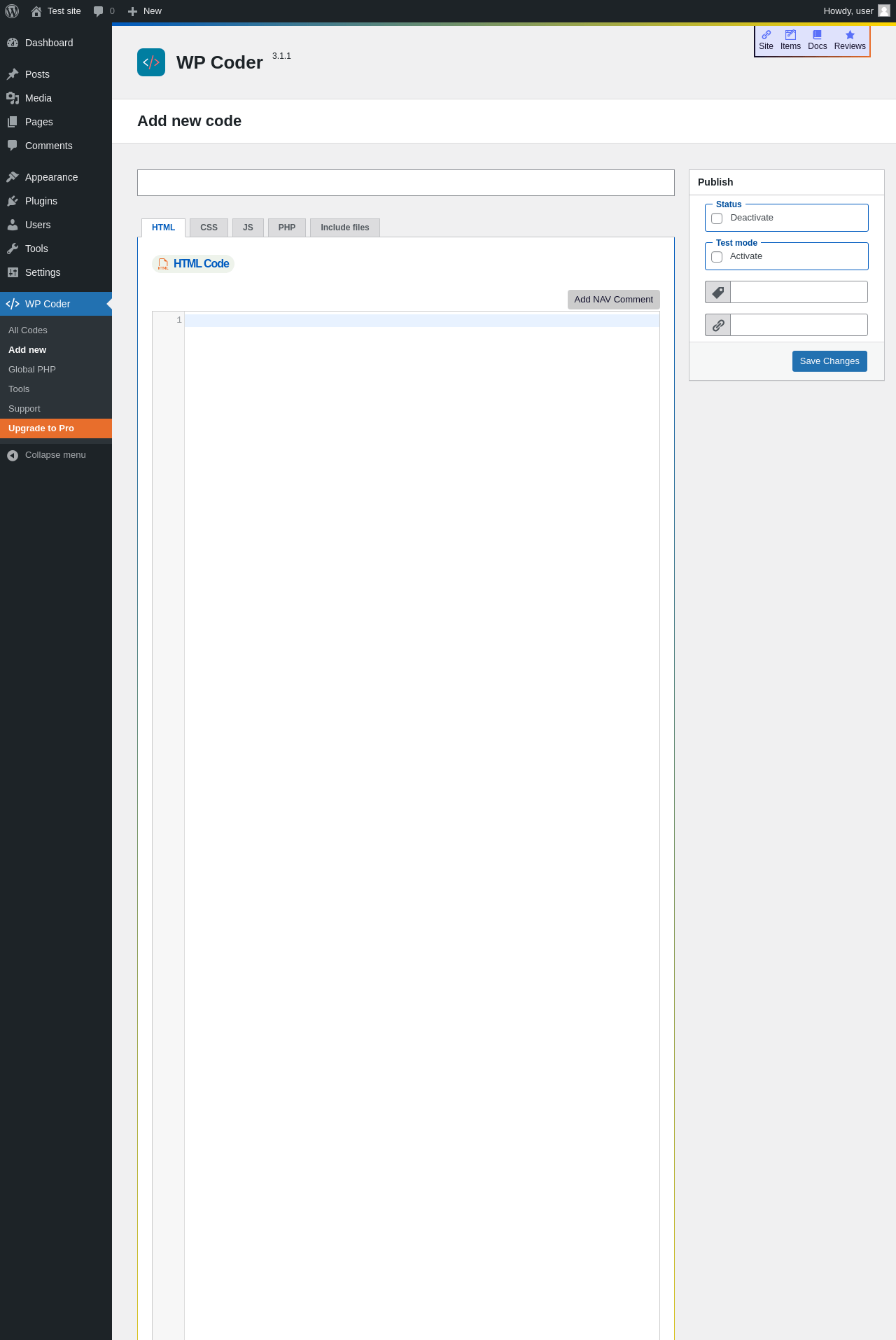Image resolution: width=896 pixels, height=1340 pixels.
Task: Click the HTML Code file icon
Action: click(x=163, y=264)
